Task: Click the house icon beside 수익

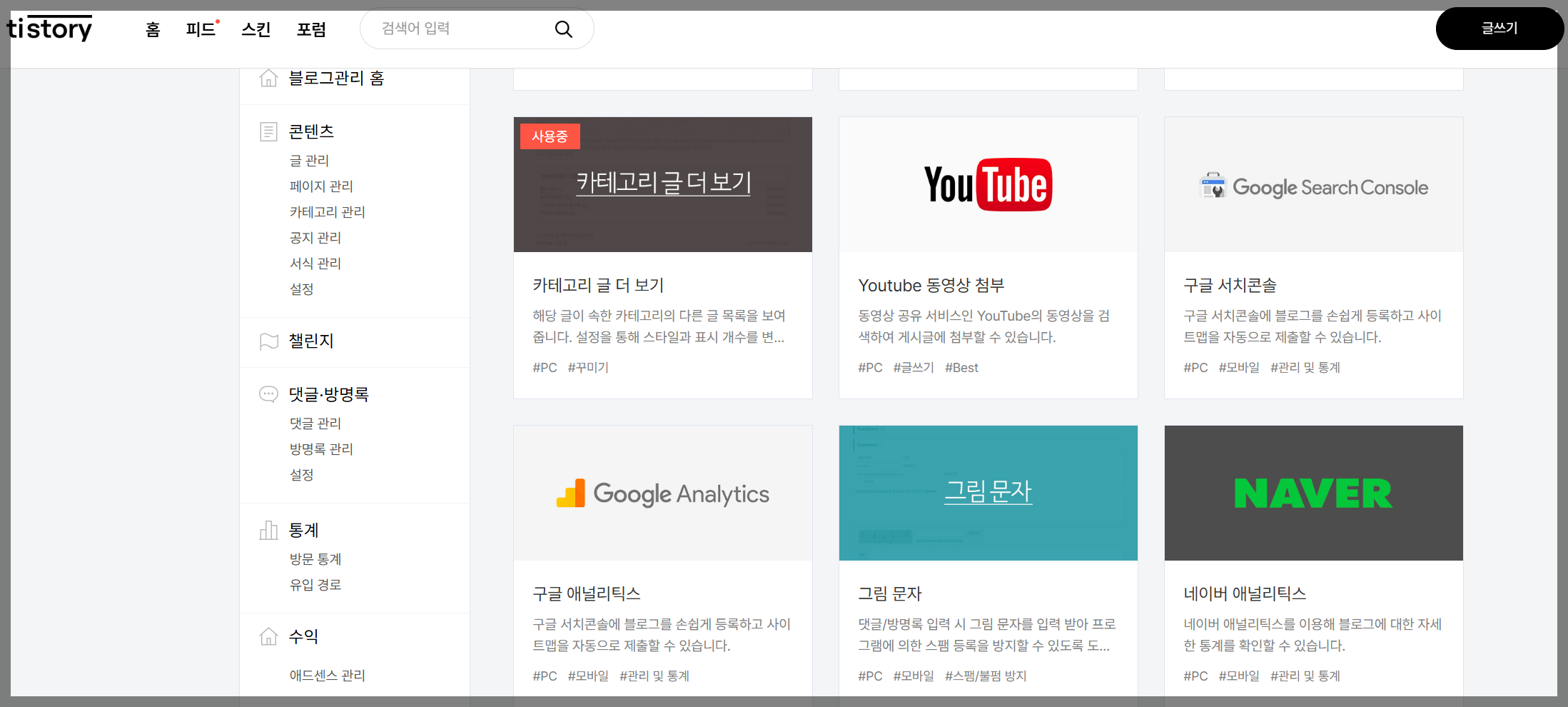Action: pos(268,636)
